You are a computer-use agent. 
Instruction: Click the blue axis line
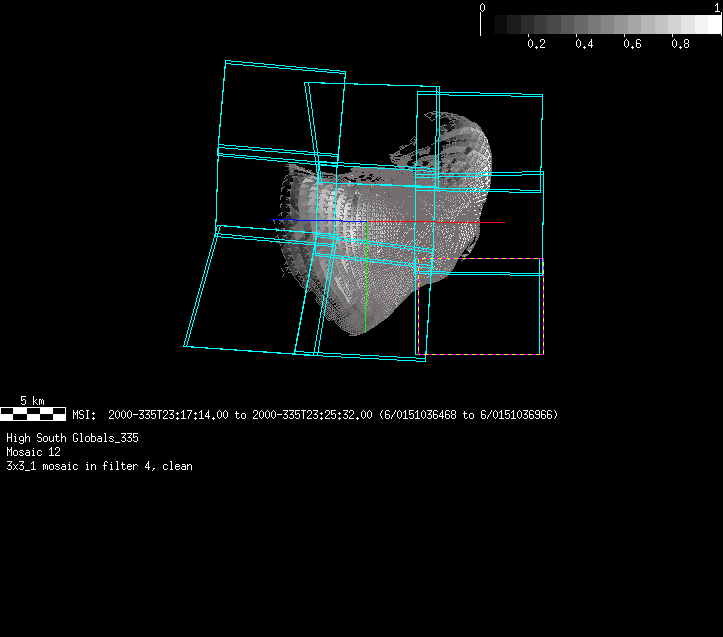tap(318, 220)
